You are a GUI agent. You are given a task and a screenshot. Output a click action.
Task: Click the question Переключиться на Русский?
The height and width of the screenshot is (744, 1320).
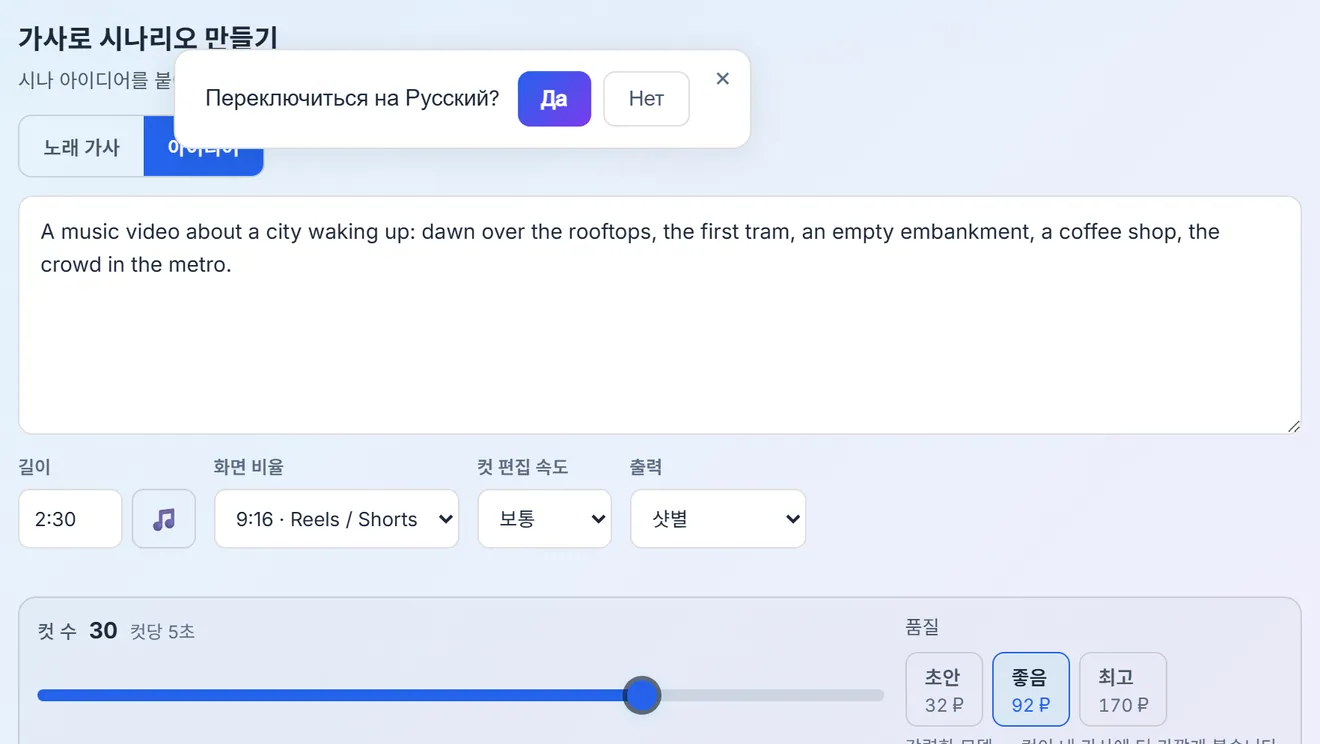click(x=352, y=98)
